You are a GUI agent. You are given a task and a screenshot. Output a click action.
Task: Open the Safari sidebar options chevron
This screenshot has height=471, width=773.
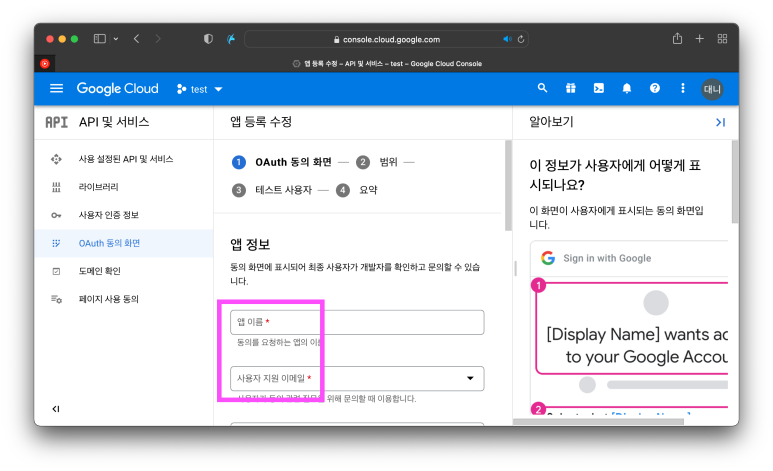coord(116,39)
